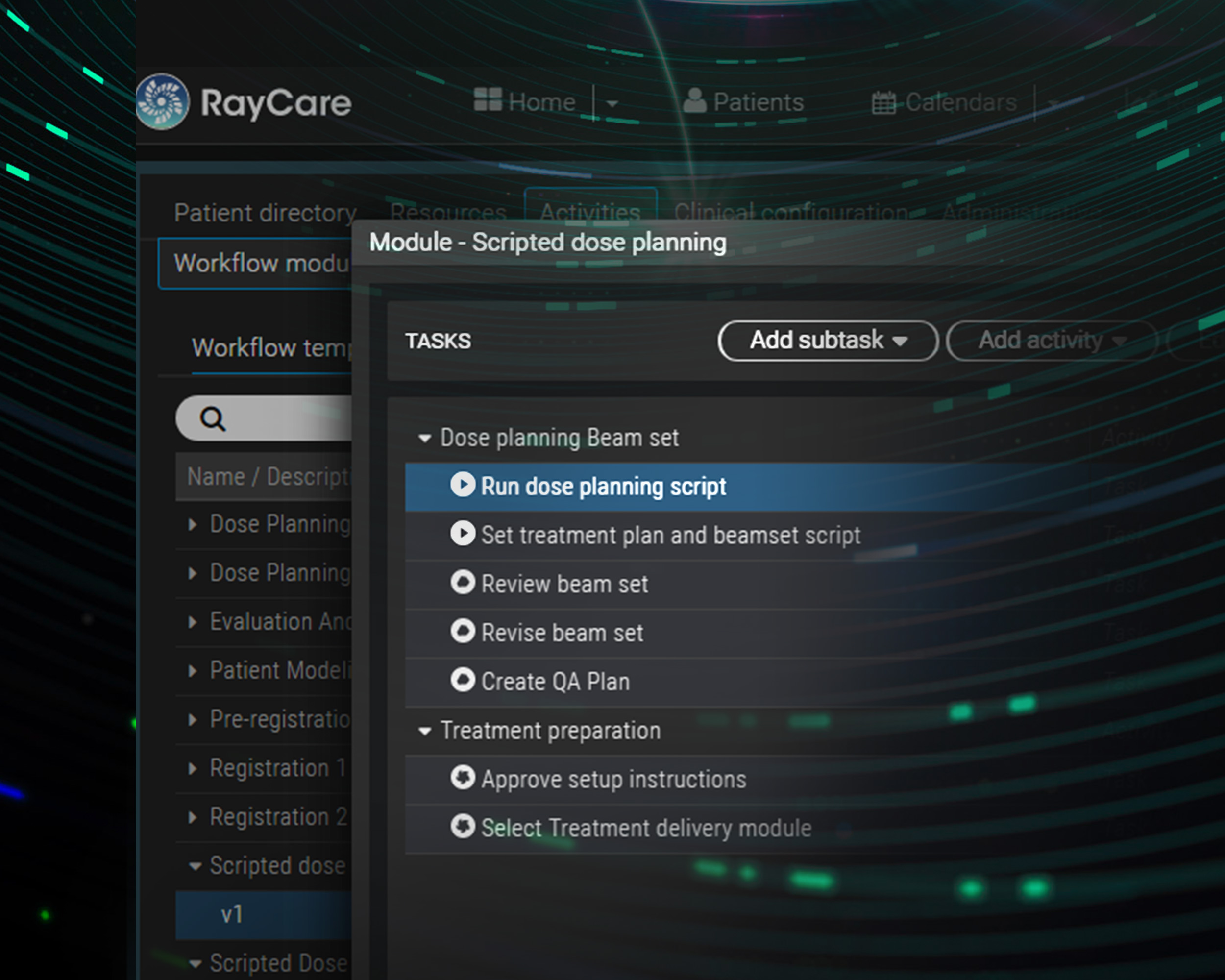Screen dimensions: 1225x980
Task: Click the play icon beside Run dose planning script
Action: 463,485
